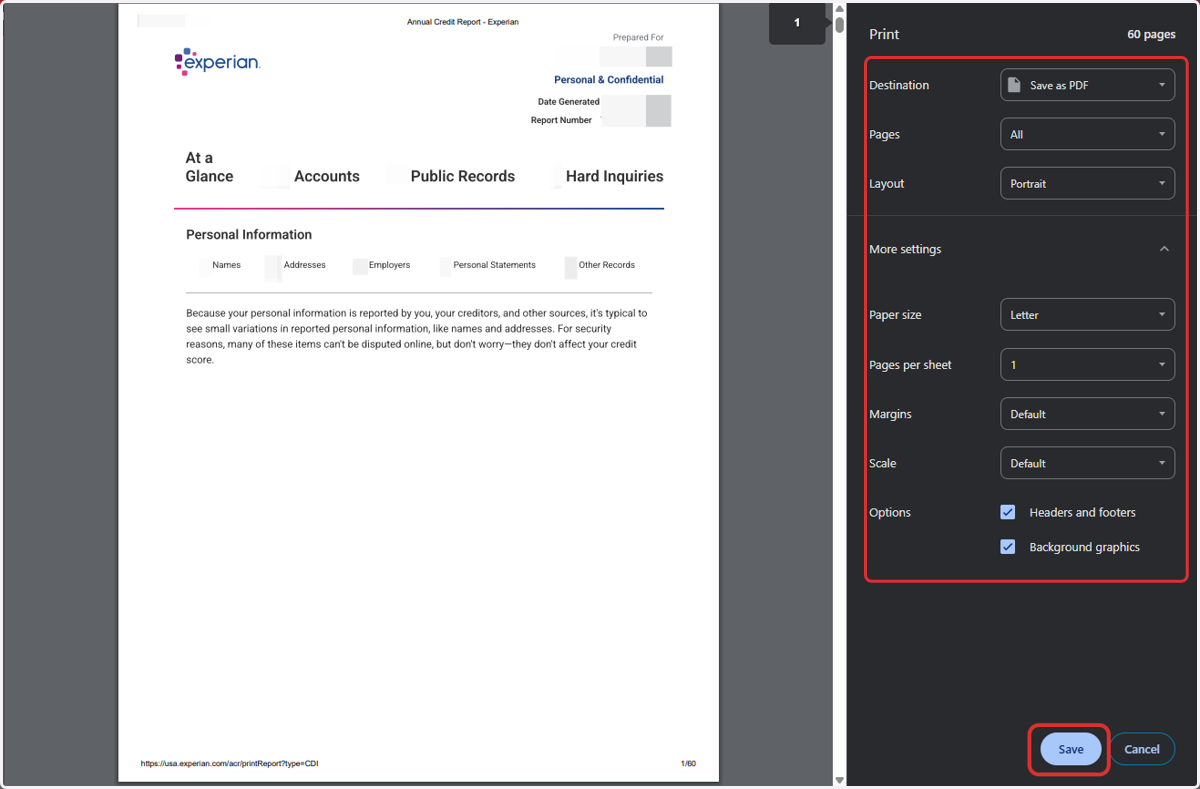The height and width of the screenshot is (789, 1200).
Task: Click the '1/60' page footer text
Action: 688,764
